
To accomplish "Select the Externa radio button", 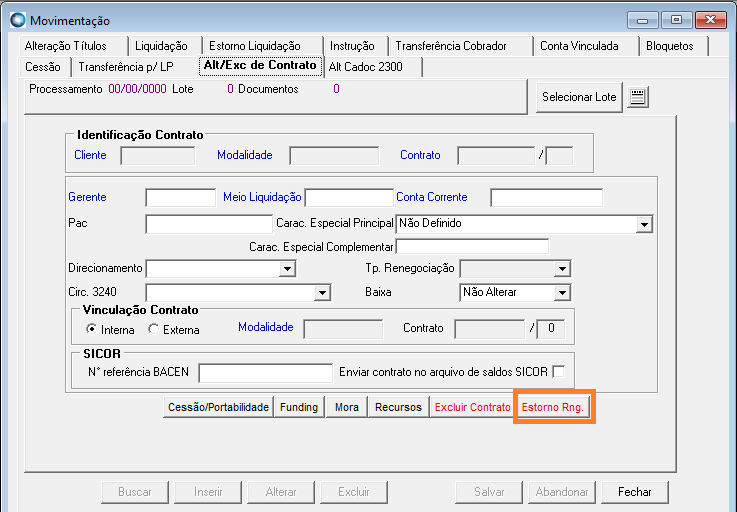I will 153,329.
